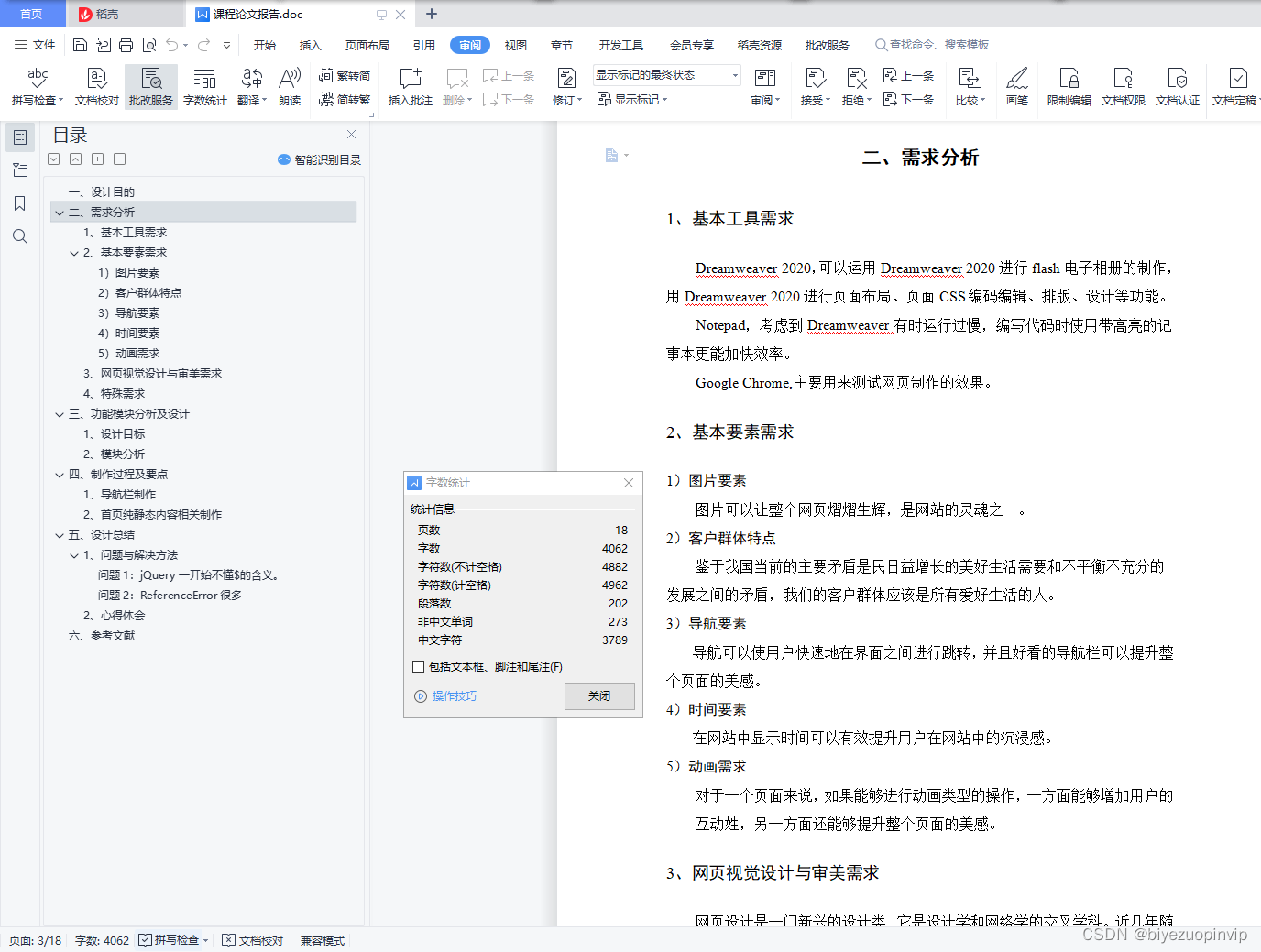Open document permissions (文档权限)
Viewport: 1261px width, 952px height.
coord(1124,87)
